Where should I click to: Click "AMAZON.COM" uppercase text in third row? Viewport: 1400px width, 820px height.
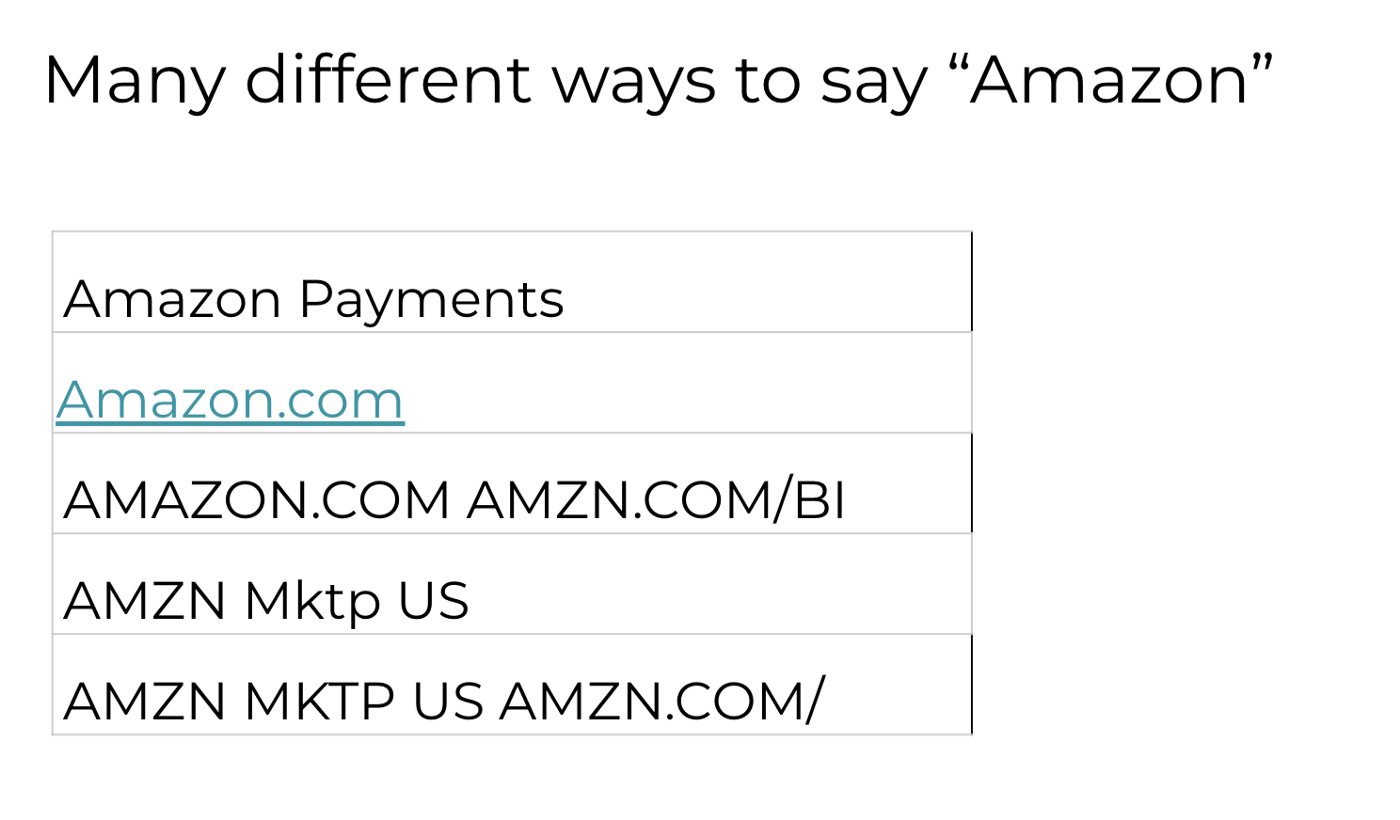point(257,501)
